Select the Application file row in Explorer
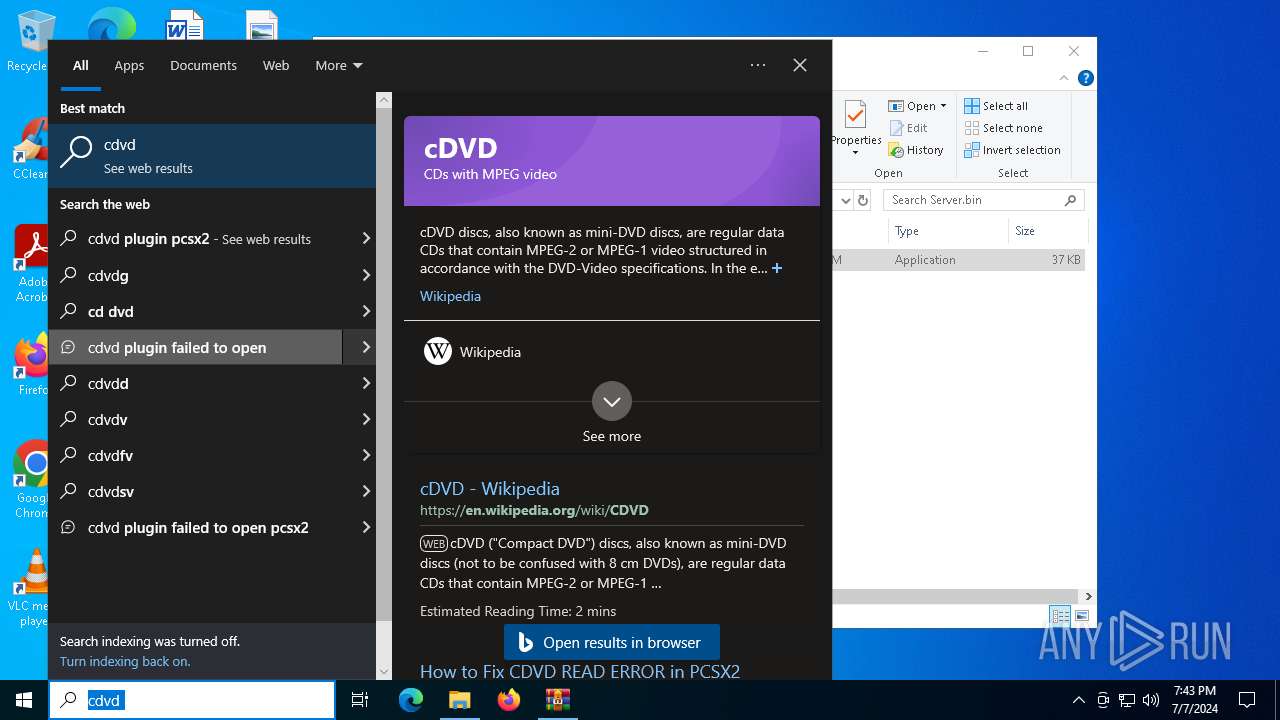The width and height of the screenshot is (1280, 720). coord(958,260)
